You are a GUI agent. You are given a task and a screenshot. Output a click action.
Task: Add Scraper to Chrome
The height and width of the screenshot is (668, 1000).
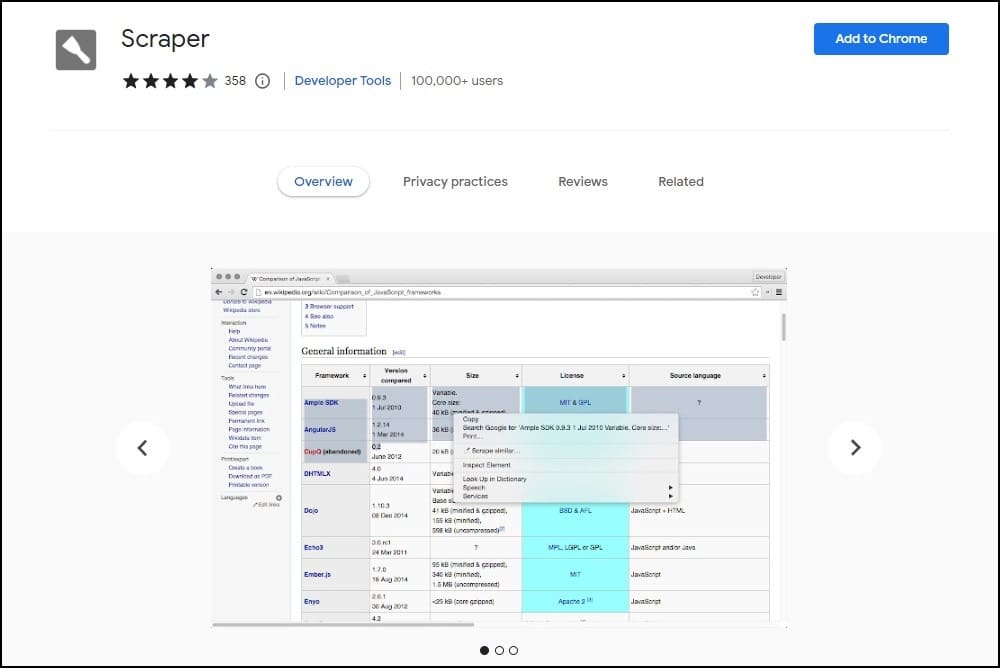(881, 39)
